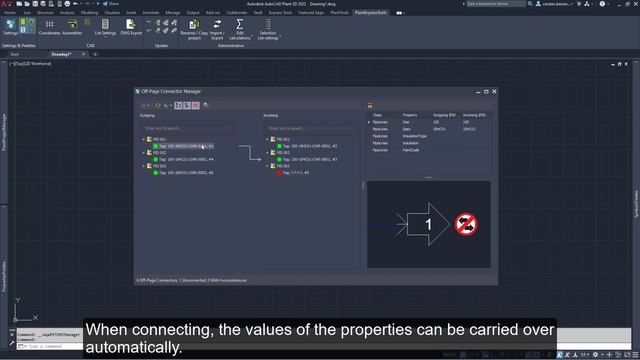Click the Open file icon in quick access toolbar
Image resolution: width=640 pixels, height=360 pixels.
27,4
